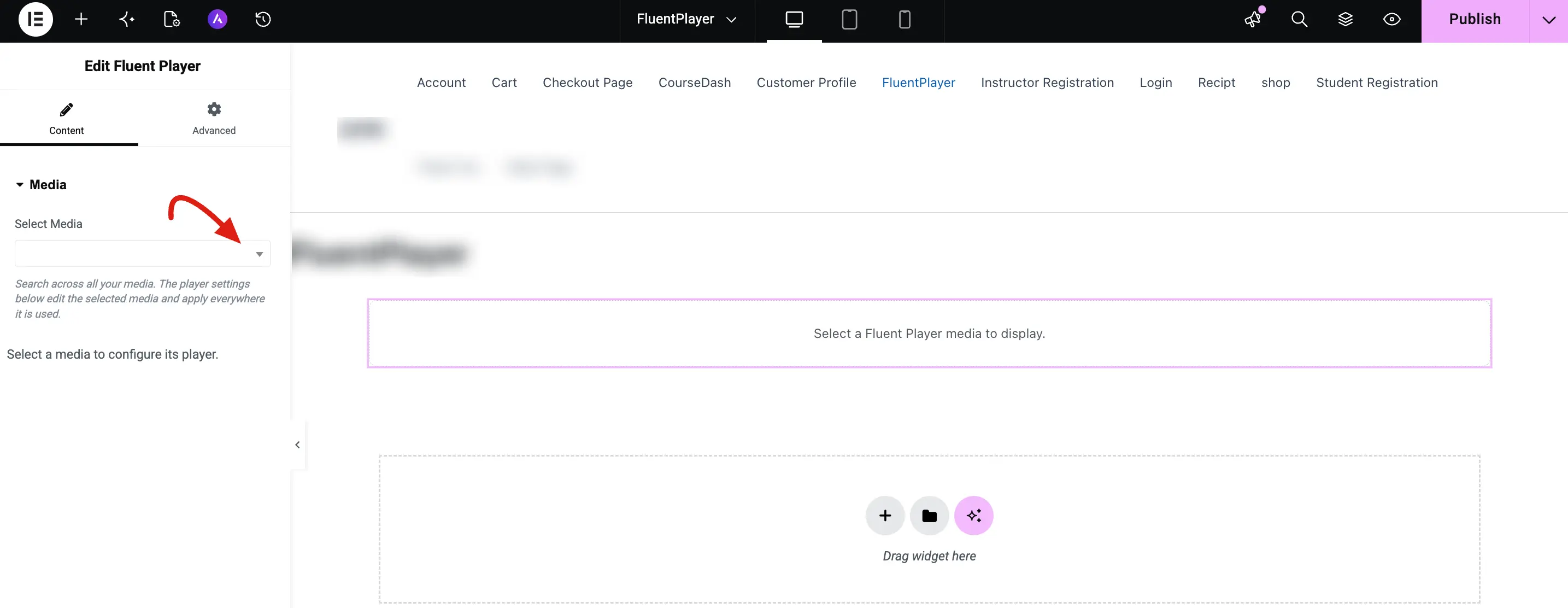Open Checkout Page nav link

click(x=588, y=82)
